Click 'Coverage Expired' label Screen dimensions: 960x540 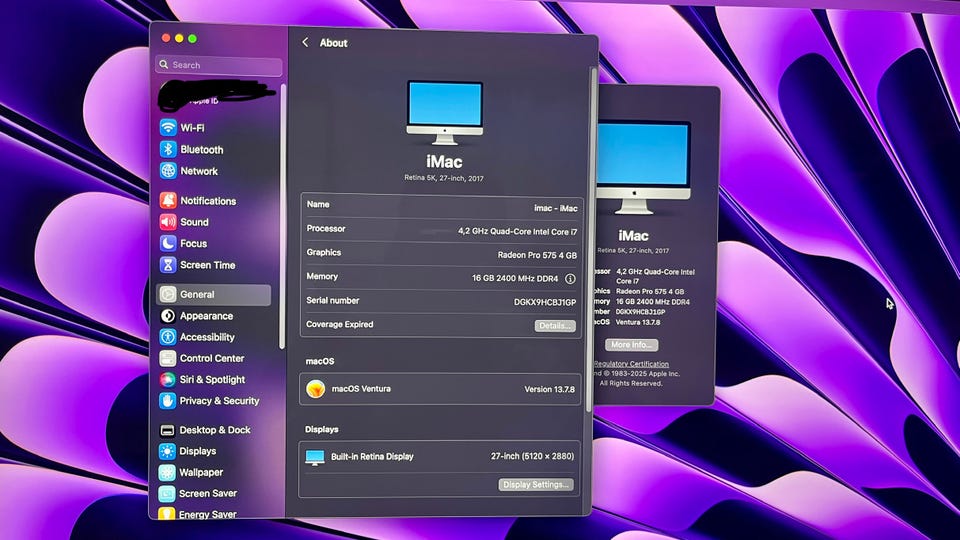point(340,324)
